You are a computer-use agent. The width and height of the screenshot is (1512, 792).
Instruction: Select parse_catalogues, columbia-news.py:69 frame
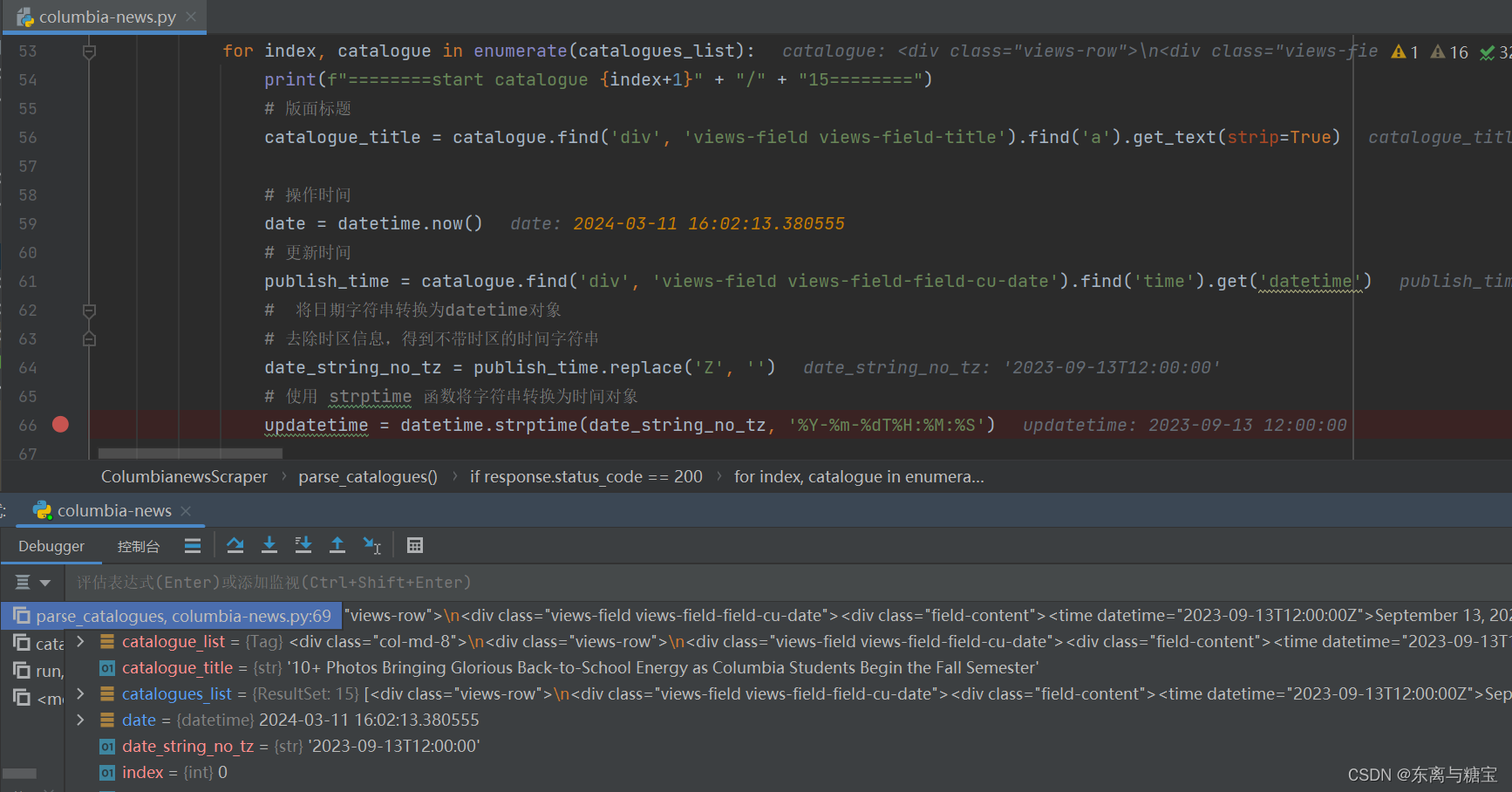point(173,616)
